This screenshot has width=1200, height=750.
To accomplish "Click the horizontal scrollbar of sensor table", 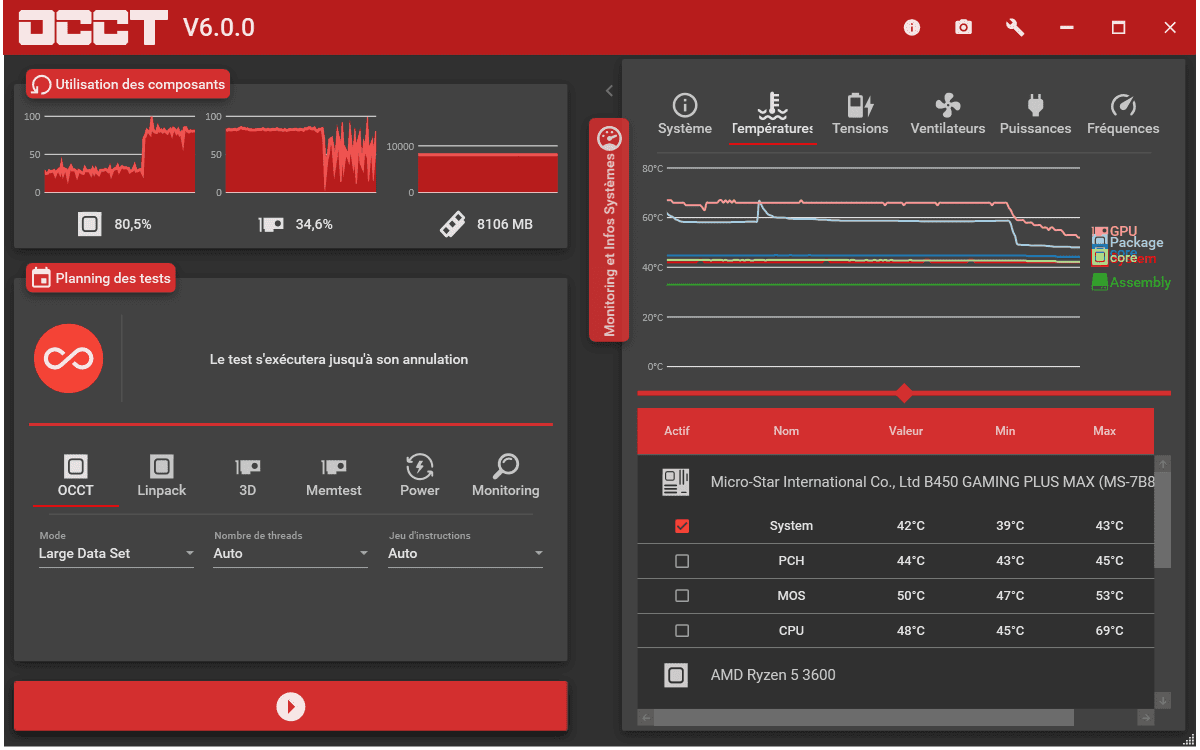I will [x=863, y=717].
